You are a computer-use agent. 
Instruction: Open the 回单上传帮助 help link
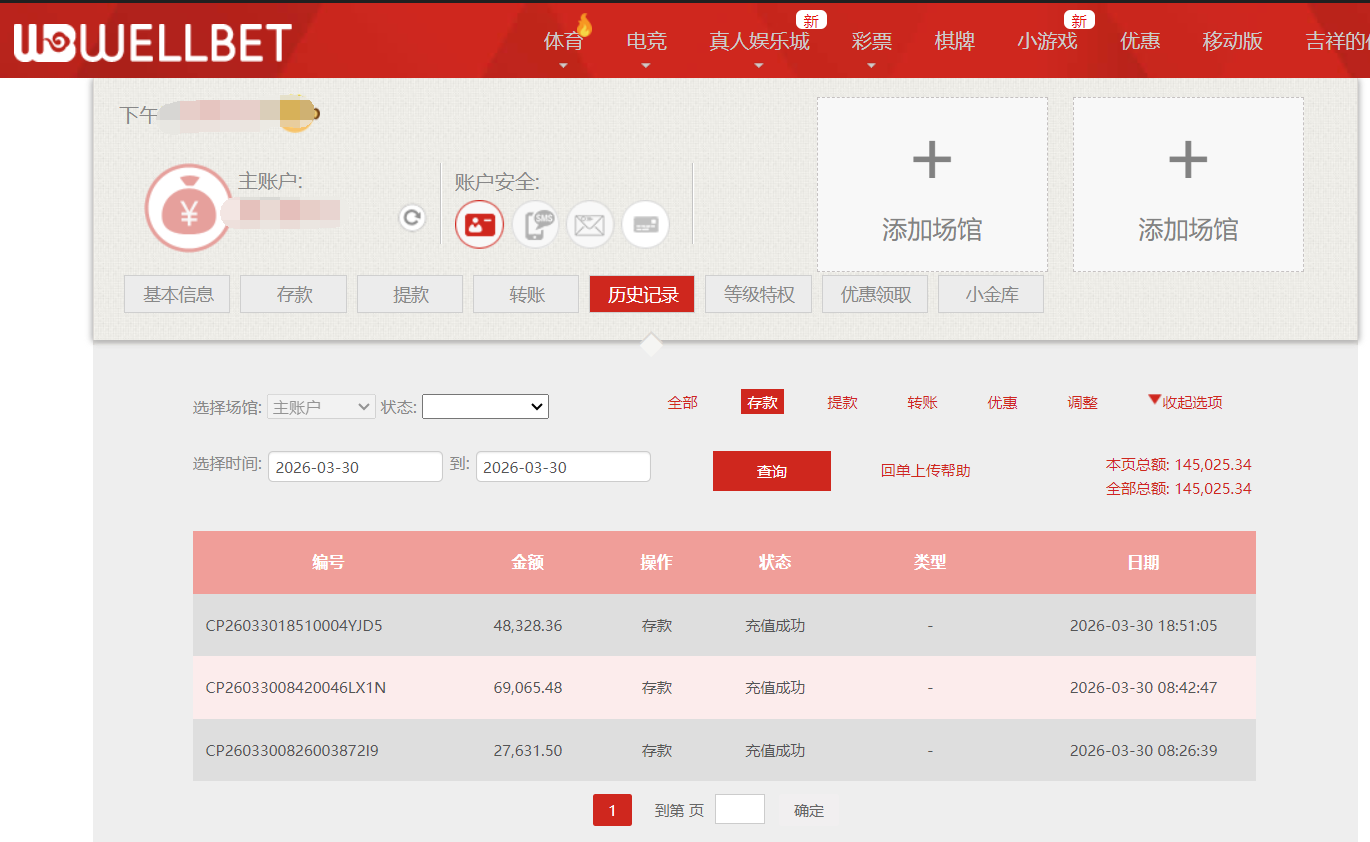(923, 470)
